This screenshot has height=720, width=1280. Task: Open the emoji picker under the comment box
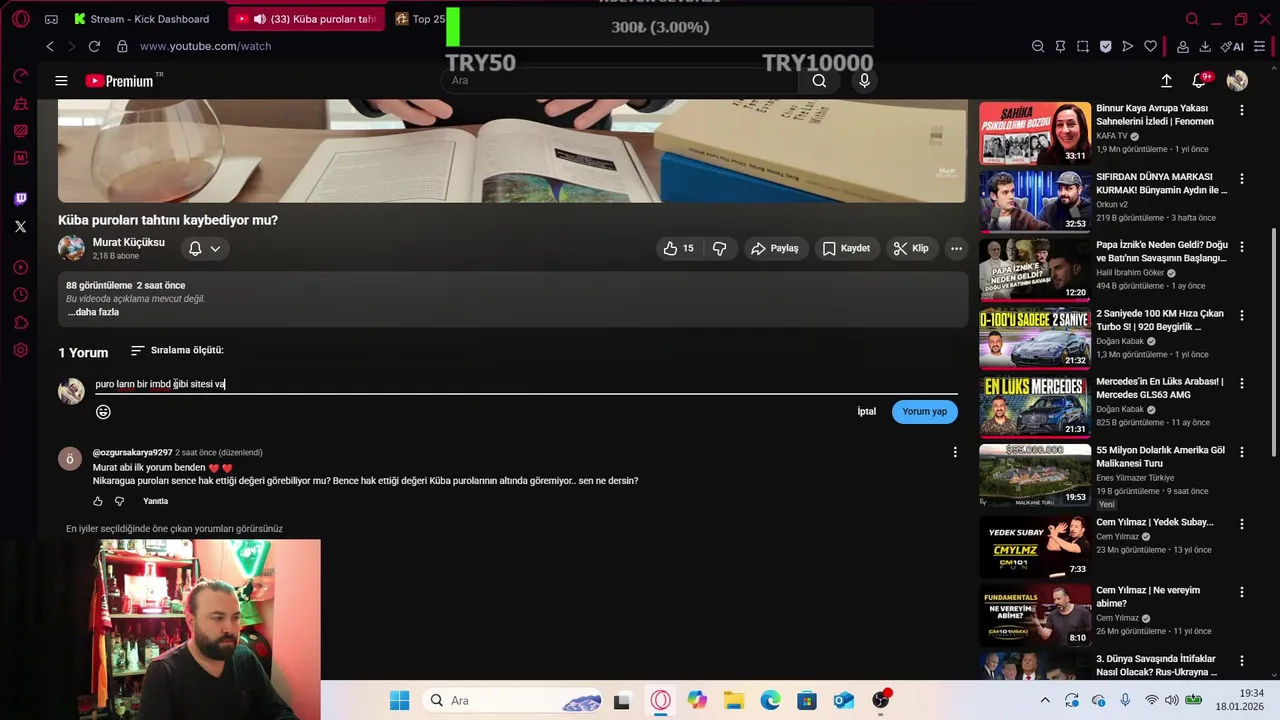pos(103,412)
